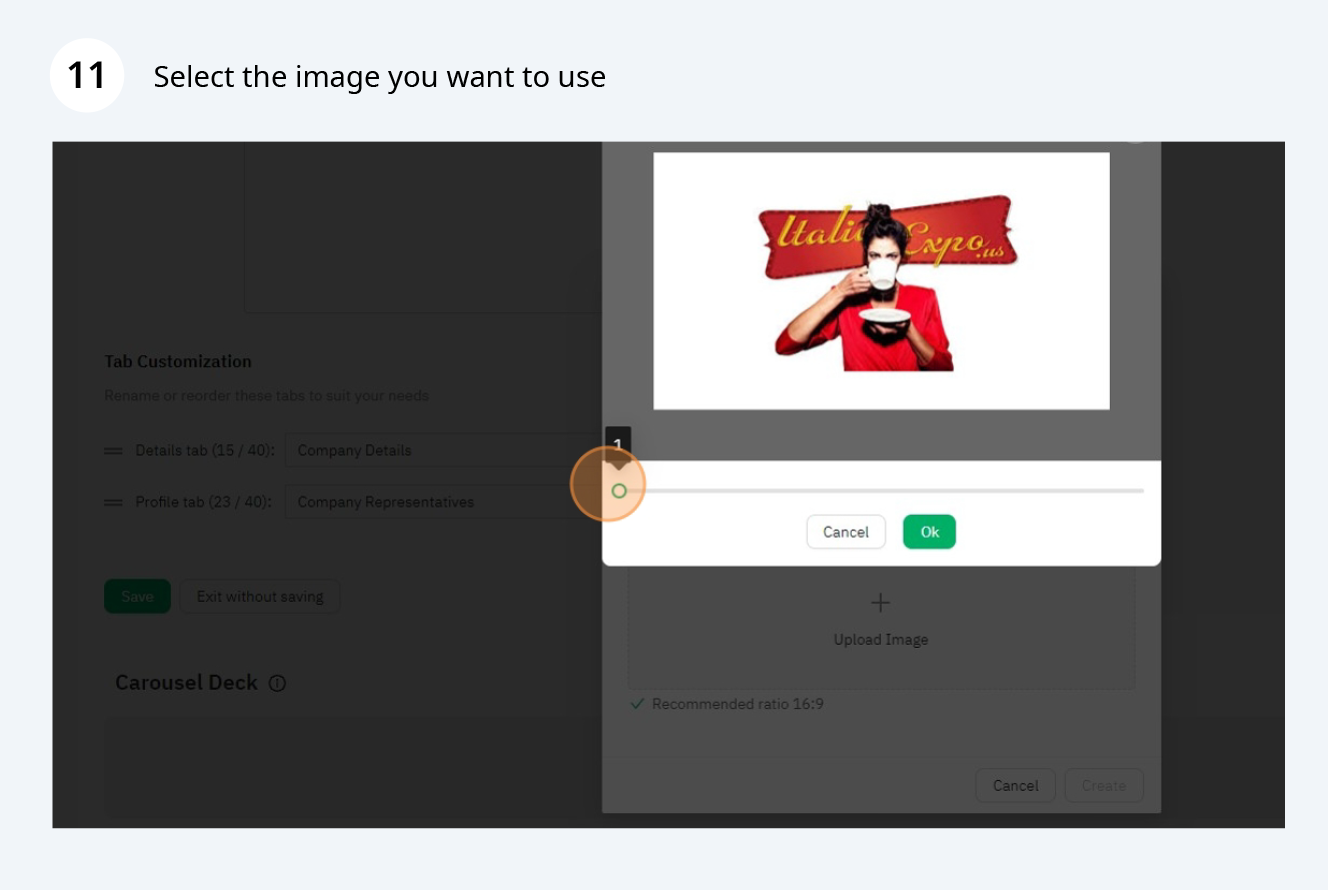Click the checkmark beside Recommended ratio

point(637,704)
